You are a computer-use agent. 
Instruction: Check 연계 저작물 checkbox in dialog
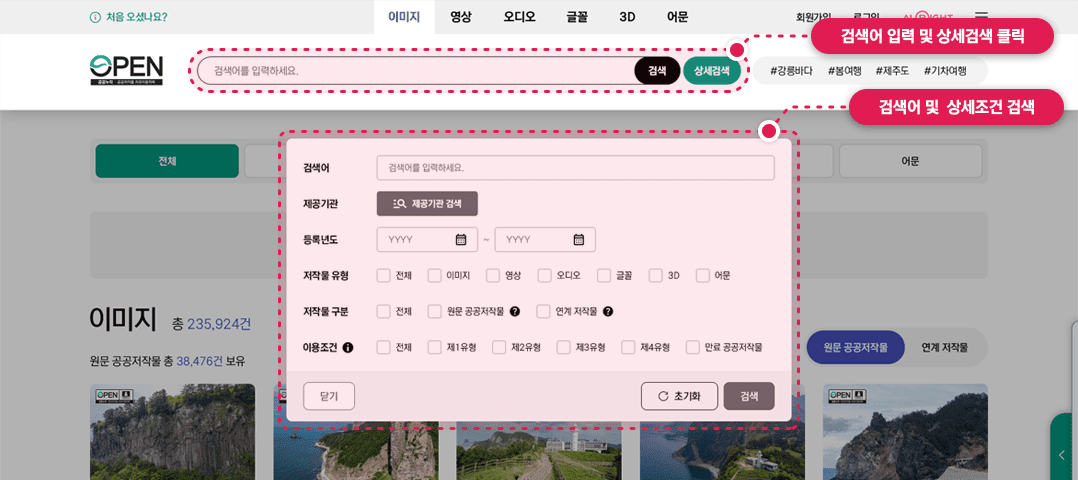coord(544,312)
